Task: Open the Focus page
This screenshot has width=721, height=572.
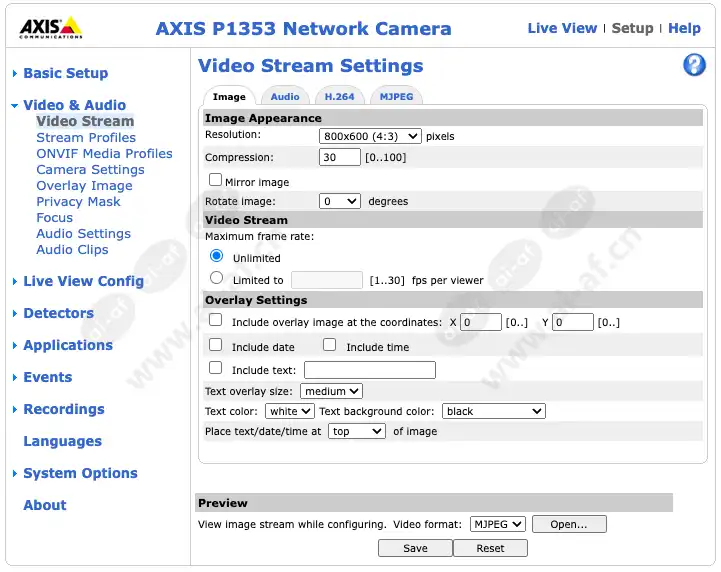Action: coord(54,217)
